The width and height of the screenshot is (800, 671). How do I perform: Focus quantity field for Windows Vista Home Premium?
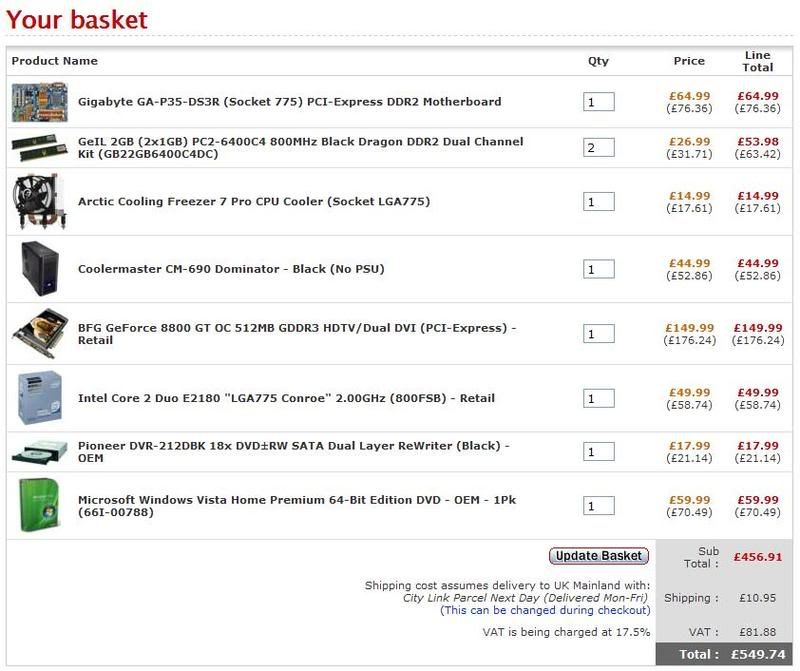(x=598, y=506)
